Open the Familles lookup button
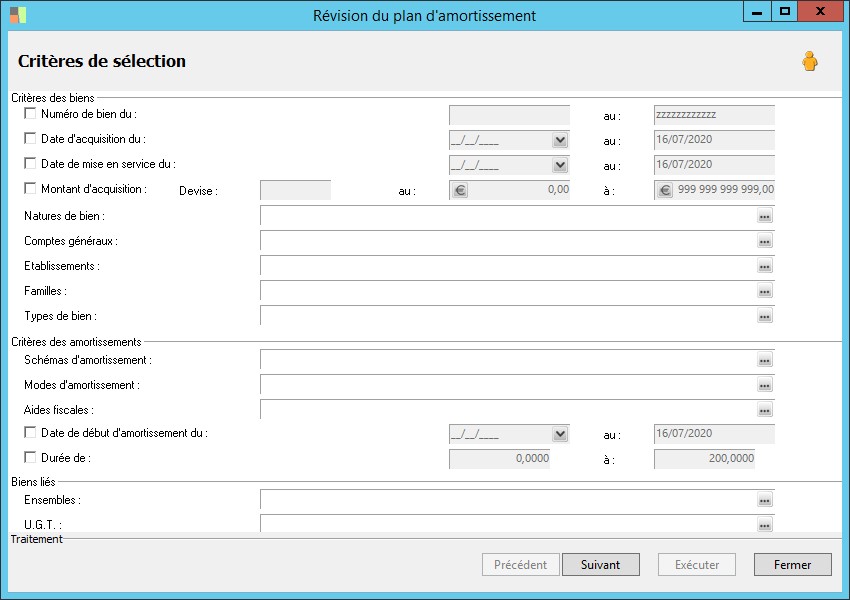This screenshot has height=600, width=850. (x=765, y=292)
